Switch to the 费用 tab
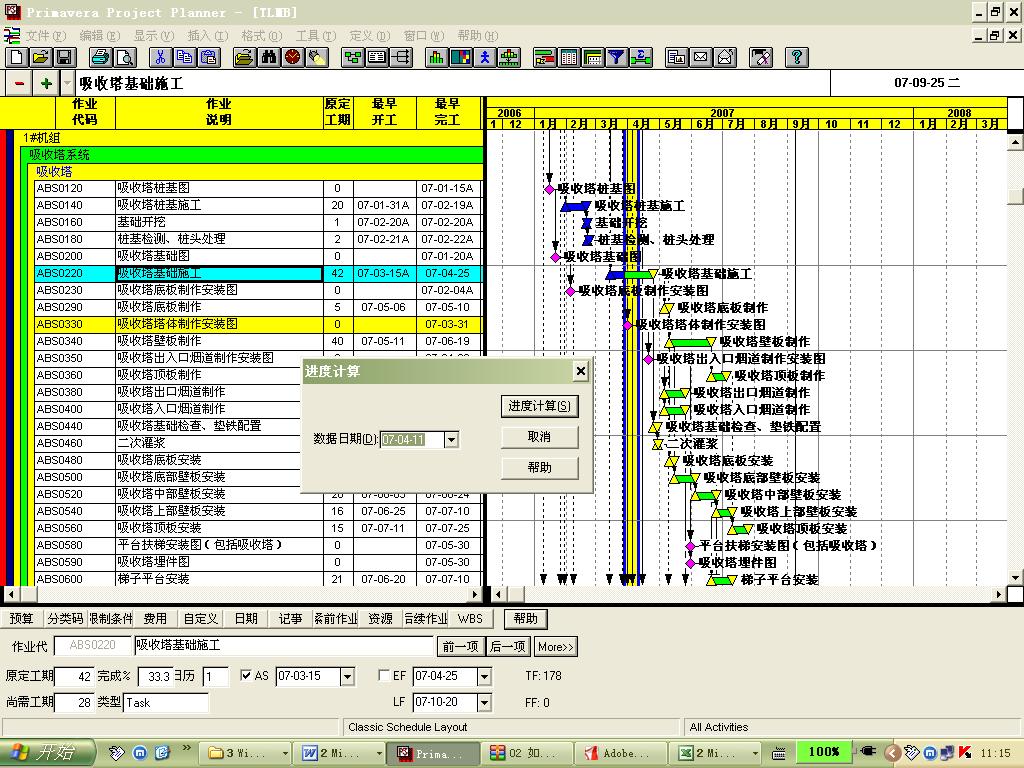This screenshot has height=768, width=1024. tap(155, 618)
